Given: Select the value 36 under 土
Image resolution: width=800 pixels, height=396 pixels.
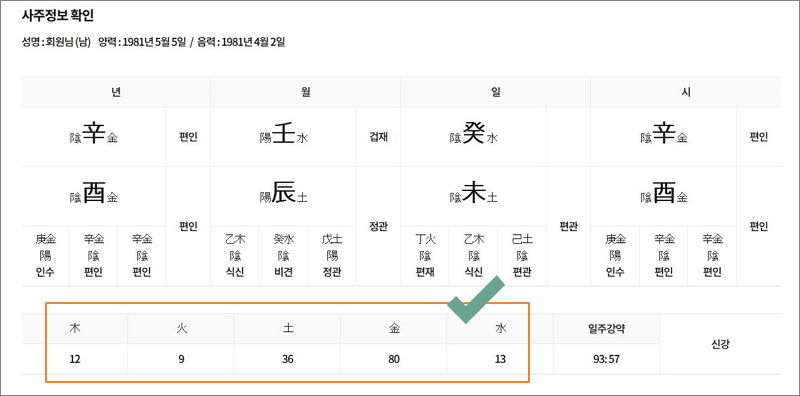Looking at the screenshot, I should pyautogui.click(x=288, y=359).
